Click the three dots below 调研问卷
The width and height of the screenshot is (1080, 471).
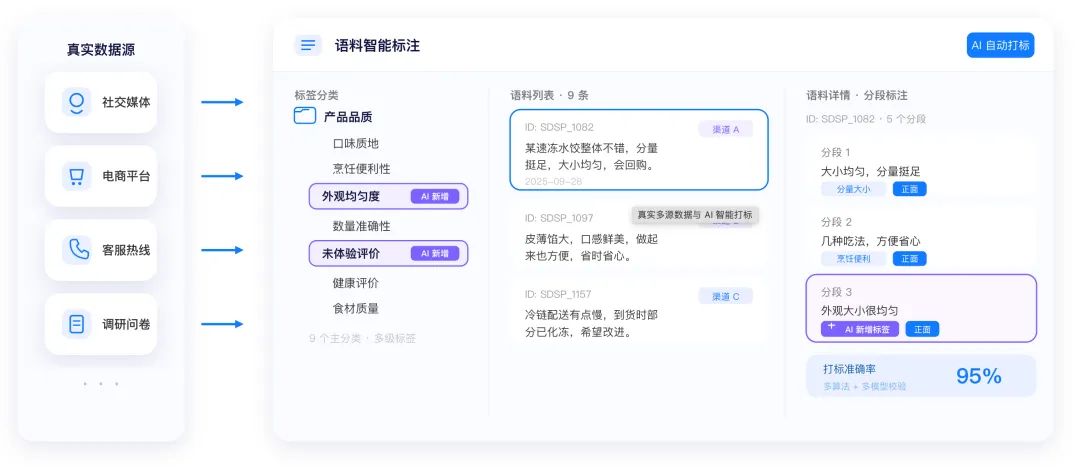point(101,384)
